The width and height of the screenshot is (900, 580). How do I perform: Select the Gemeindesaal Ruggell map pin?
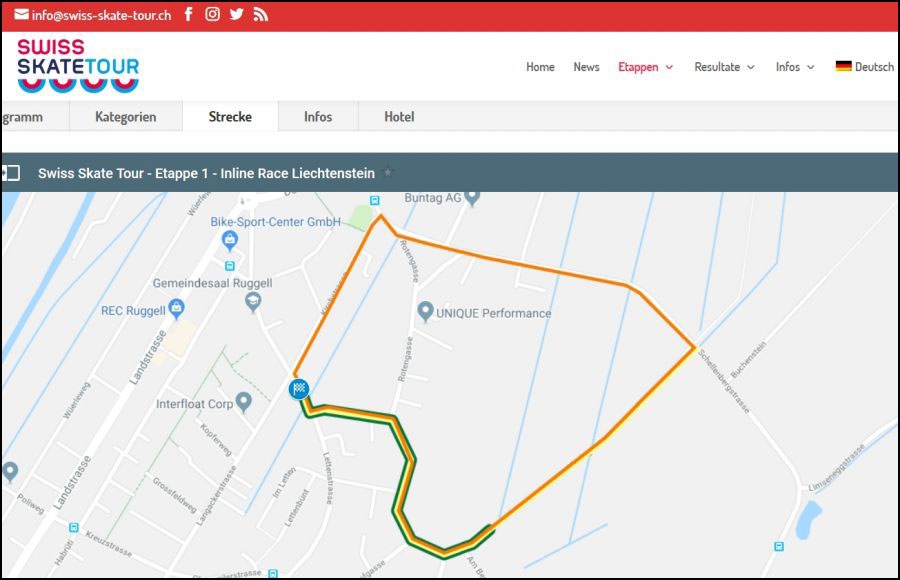pyautogui.click(x=254, y=301)
